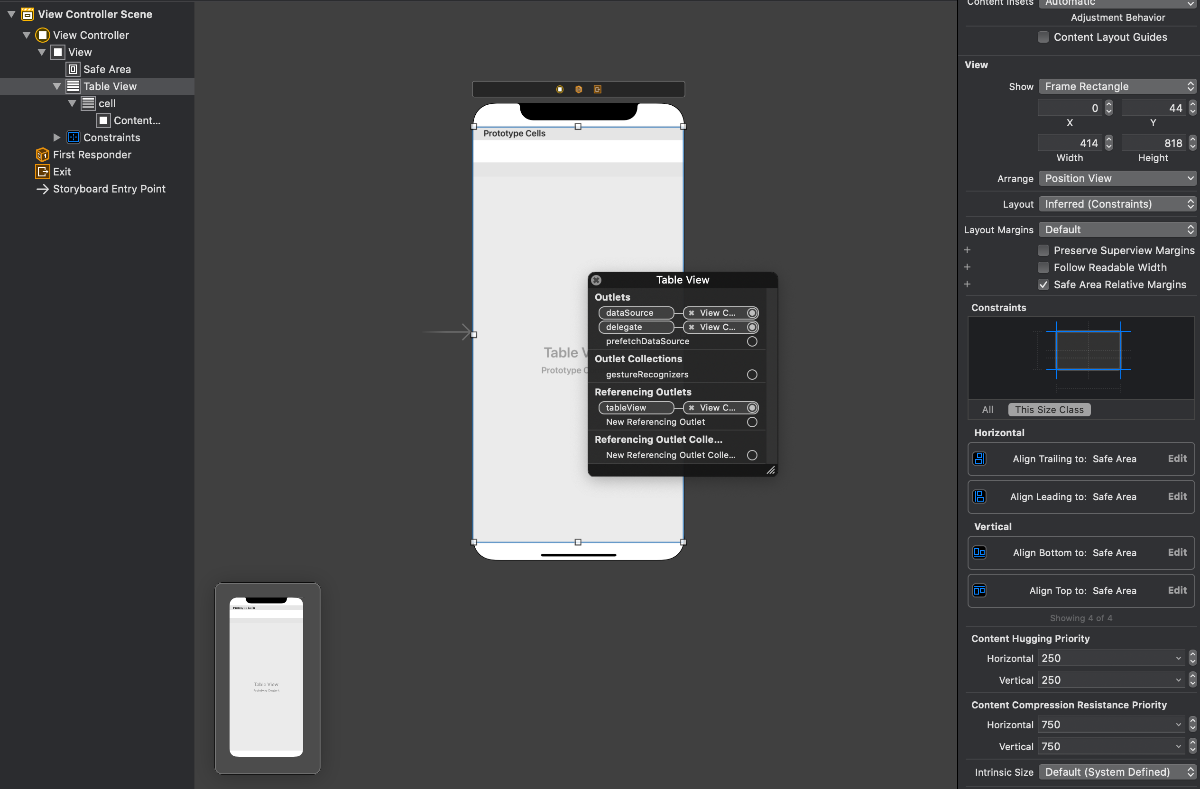Select the Content View icon in outline
The image size is (1200, 789).
click(104, 120)
